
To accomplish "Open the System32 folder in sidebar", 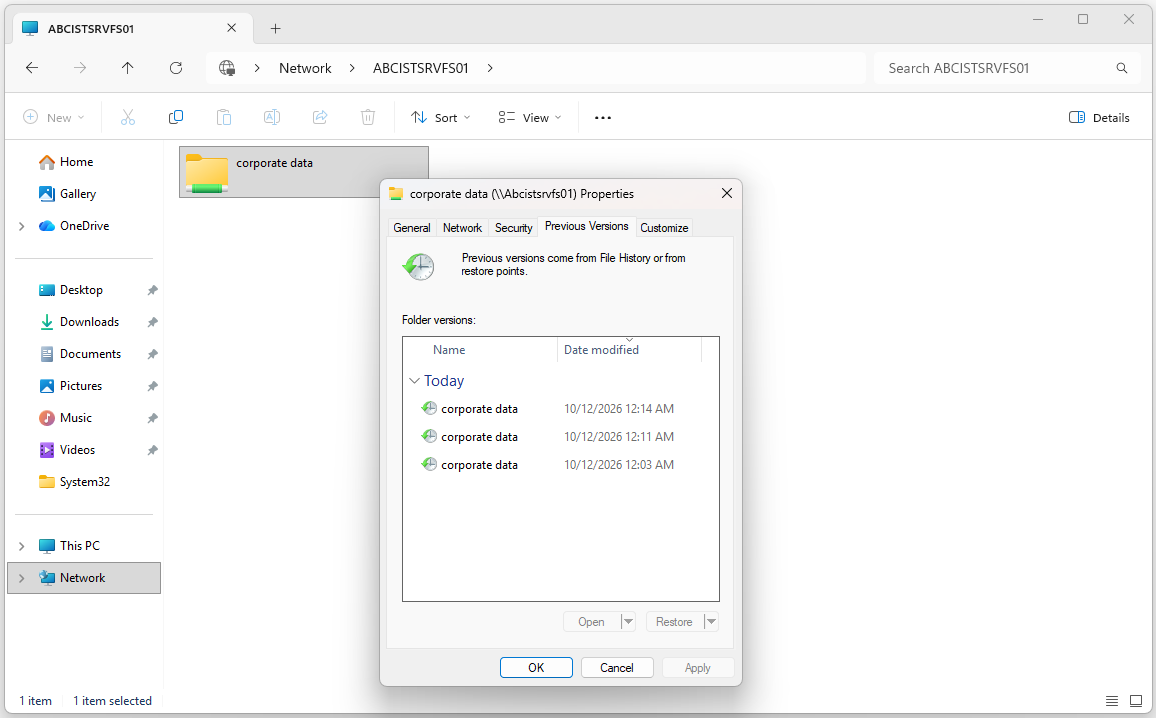I will pos(84,482).
